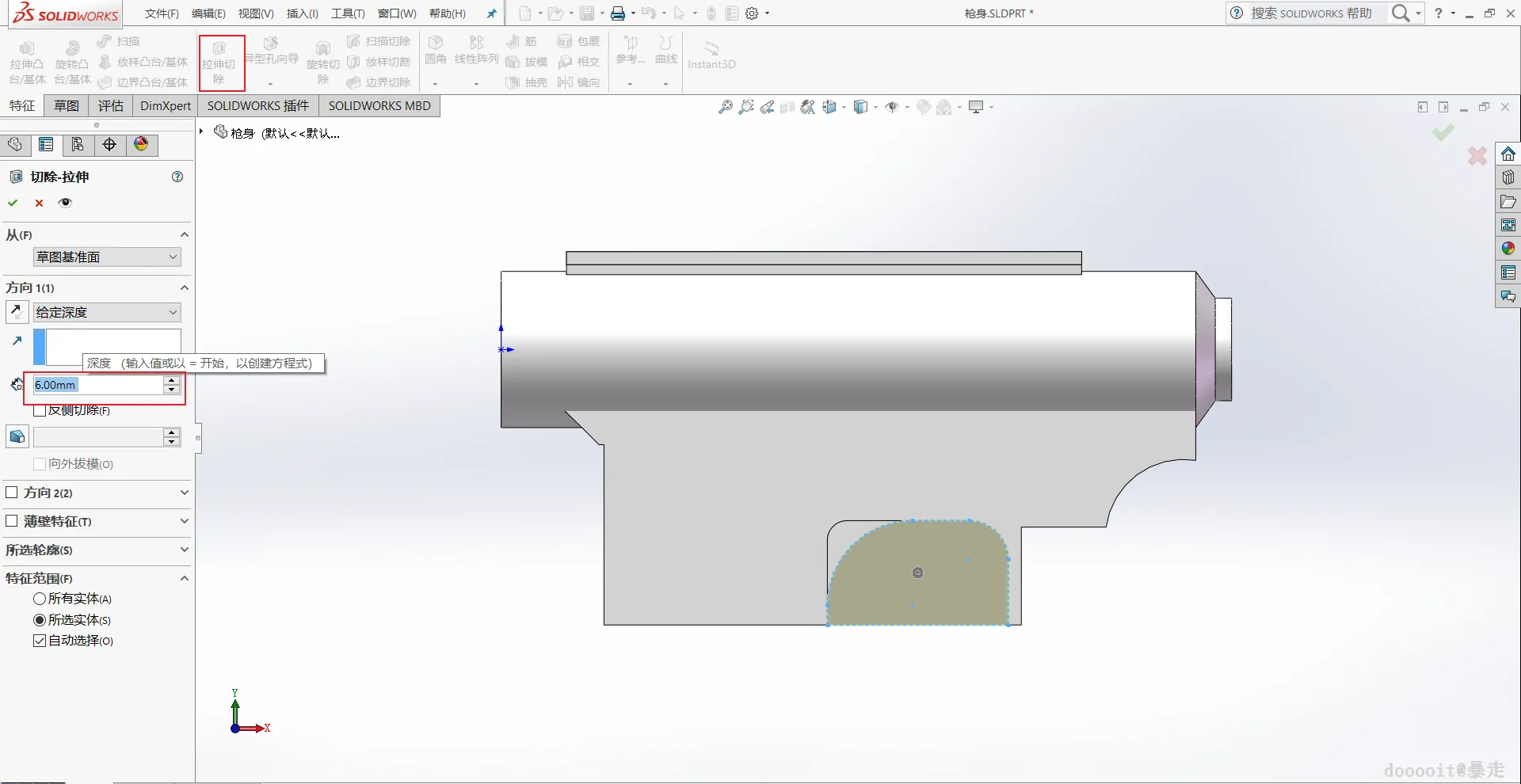This screenshot has height=784, width=1521.
Task: Open the Appearances icon in task pane
Action: [x=1508, y=249]
